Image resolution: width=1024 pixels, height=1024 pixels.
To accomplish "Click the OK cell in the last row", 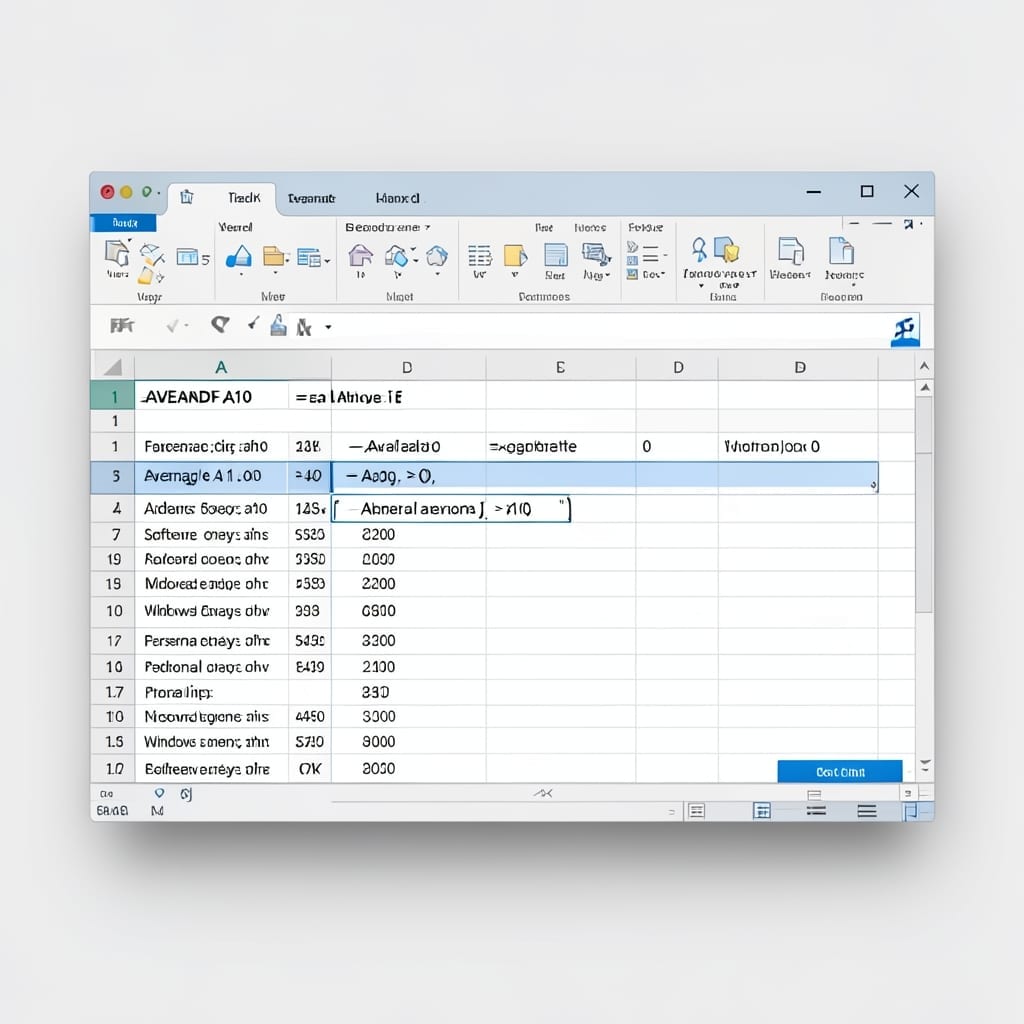I will [x=310, y=769].
